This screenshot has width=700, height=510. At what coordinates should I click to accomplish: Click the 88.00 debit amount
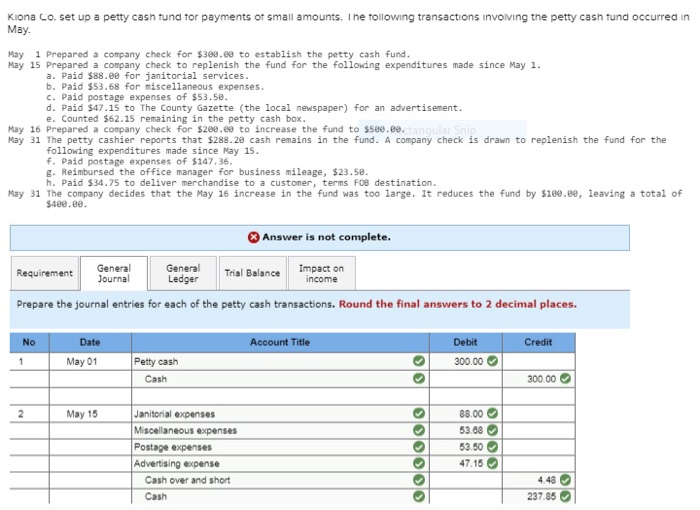tap(471, 414)
